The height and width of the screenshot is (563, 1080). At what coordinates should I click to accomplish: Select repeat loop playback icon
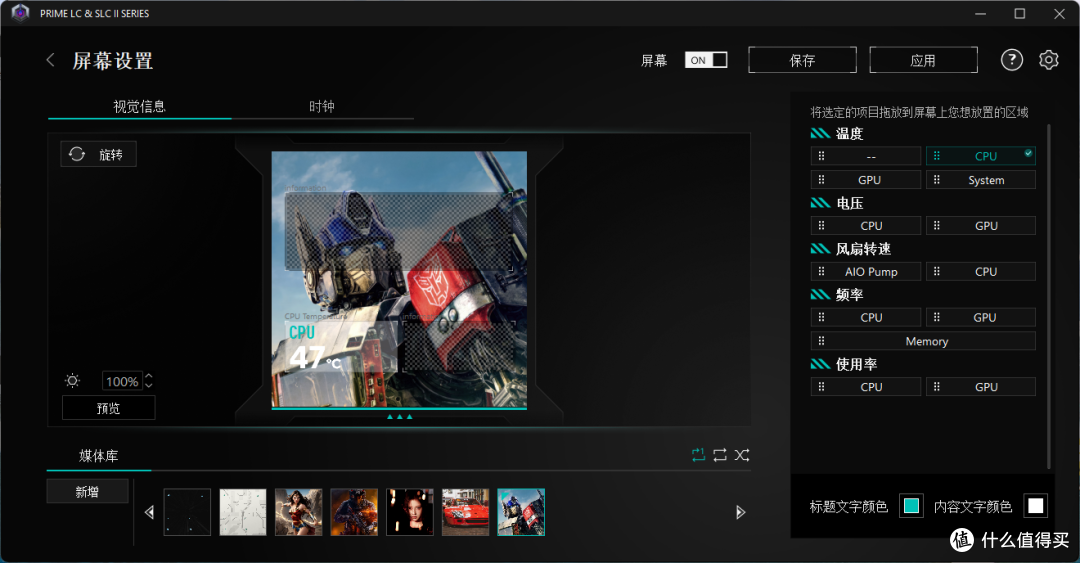coord(720,455)
